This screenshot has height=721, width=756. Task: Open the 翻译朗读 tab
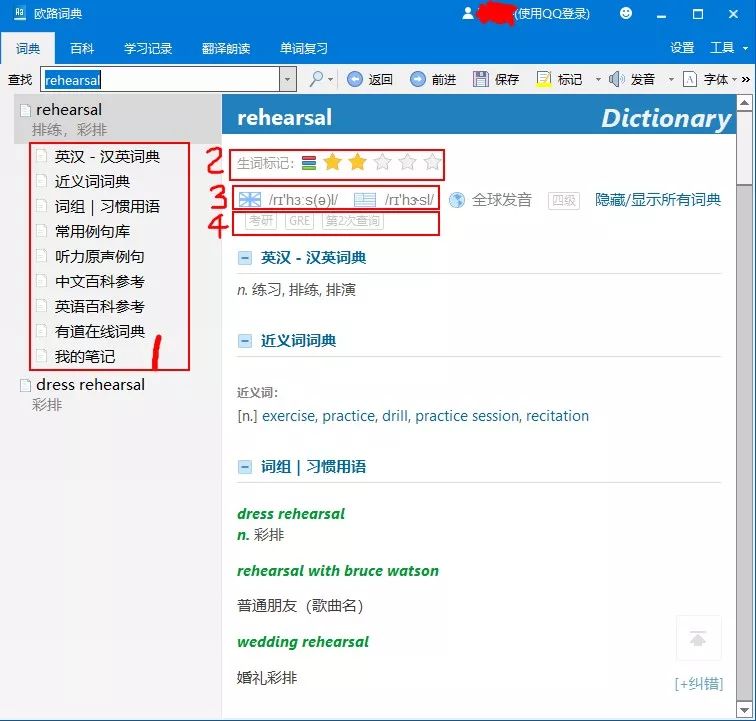pos(226,48)
